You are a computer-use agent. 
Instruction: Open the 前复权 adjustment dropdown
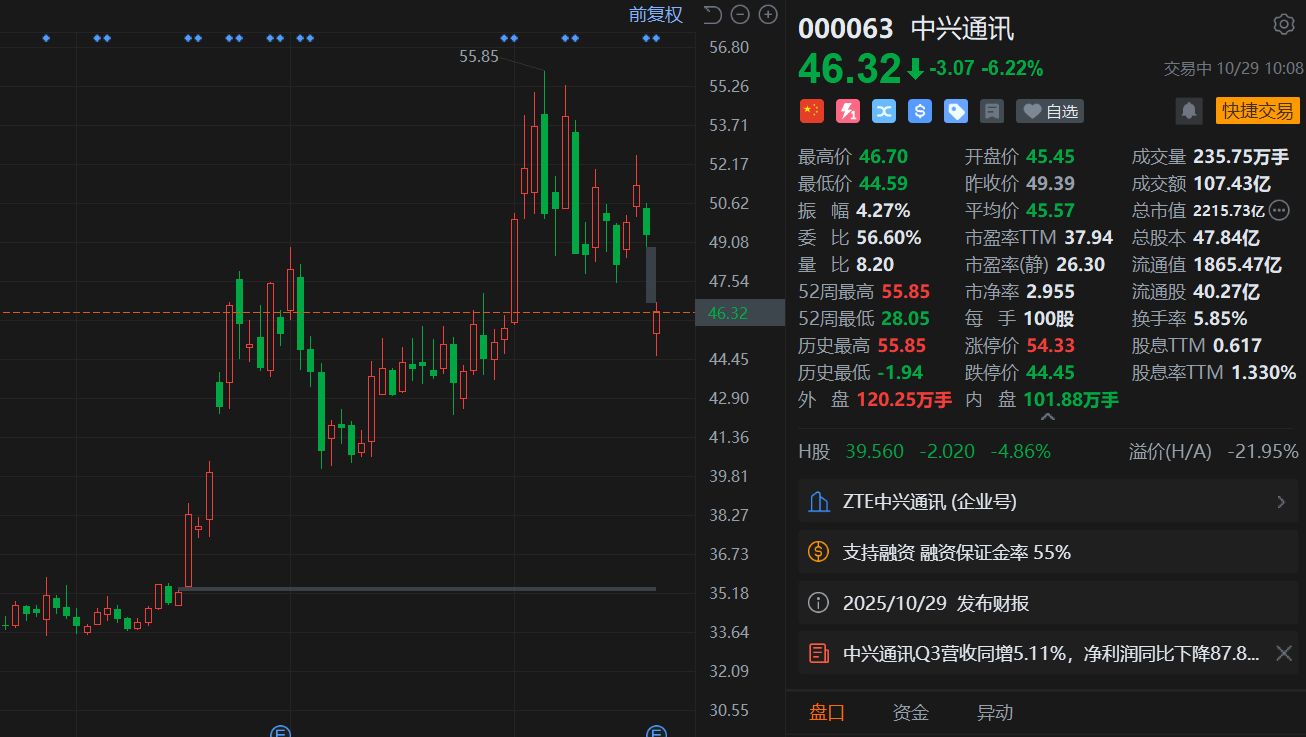click(655, 14)
